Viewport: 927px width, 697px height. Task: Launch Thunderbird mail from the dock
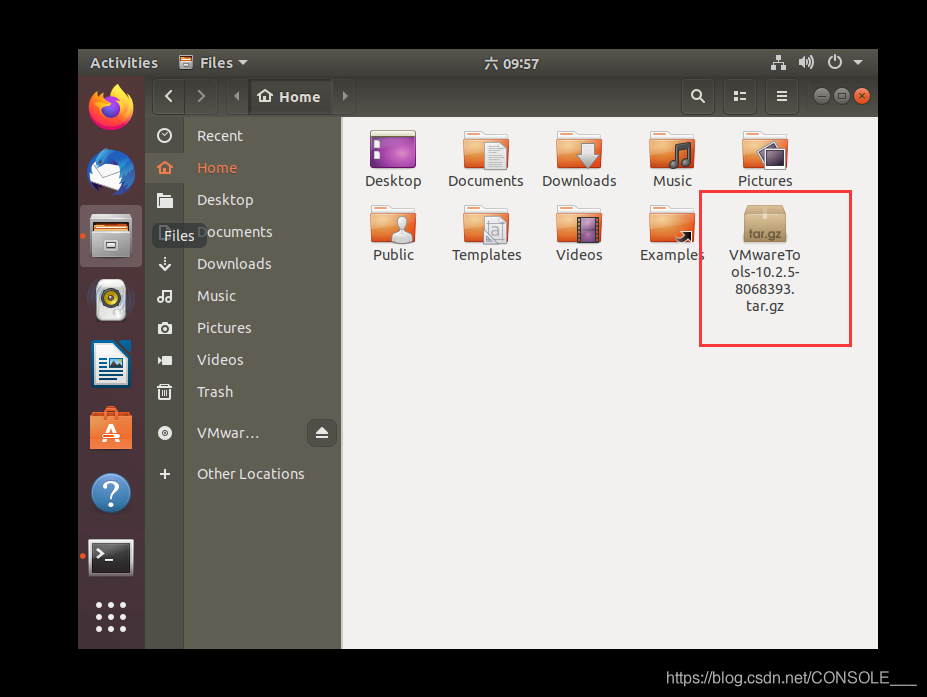point(111,171)
